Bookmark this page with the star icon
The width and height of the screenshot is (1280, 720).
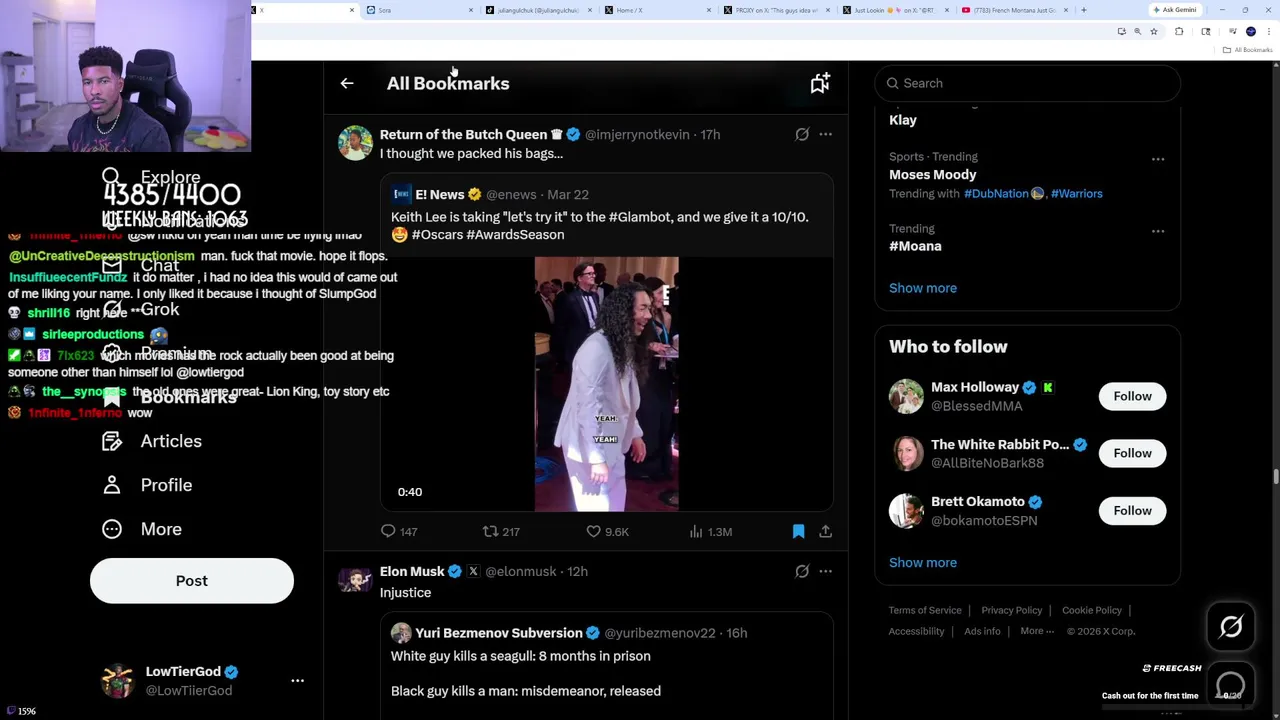pyautogui.click(x=1153, y=32)
